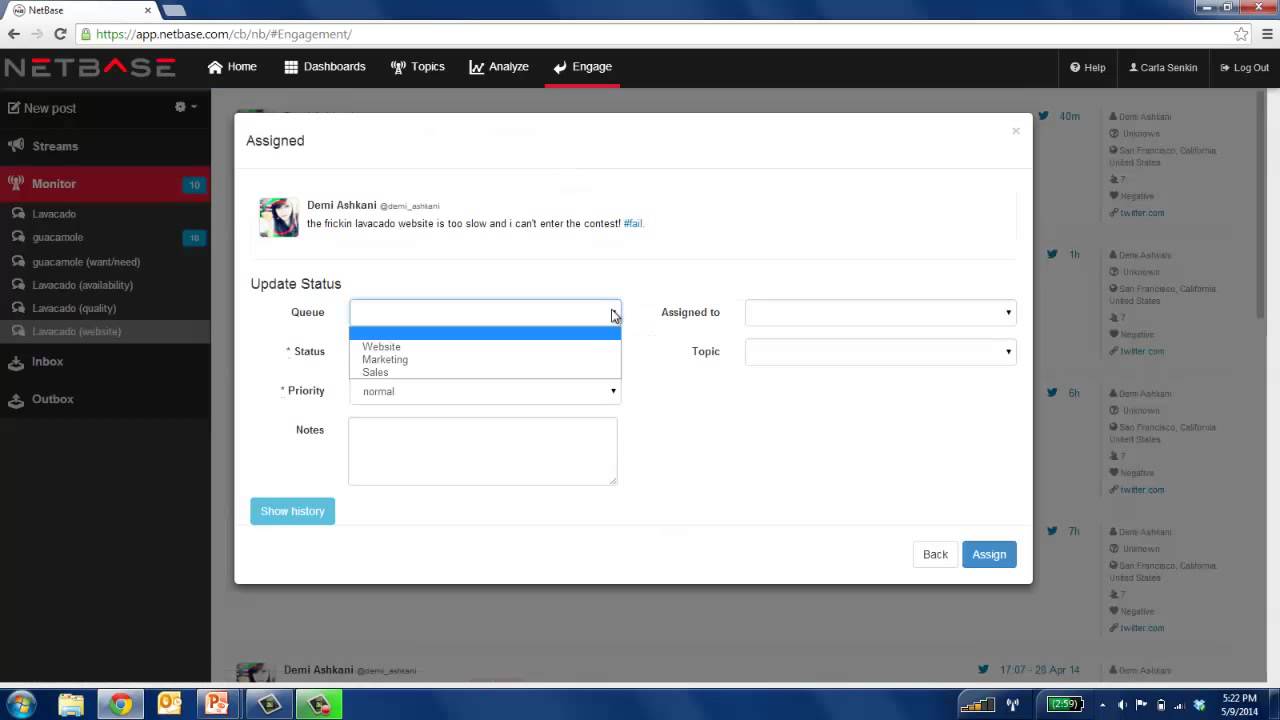Click the browser forward arrow
Screen dimensions: 1280x720
pos(37,34)
